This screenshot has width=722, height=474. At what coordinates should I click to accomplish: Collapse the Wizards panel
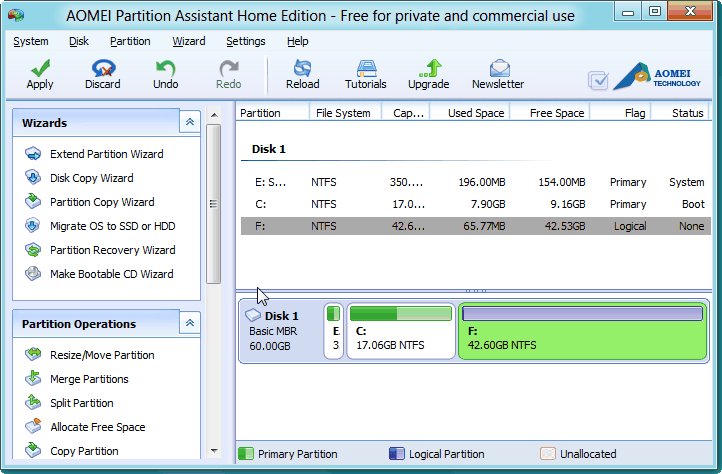pos(190,122)
